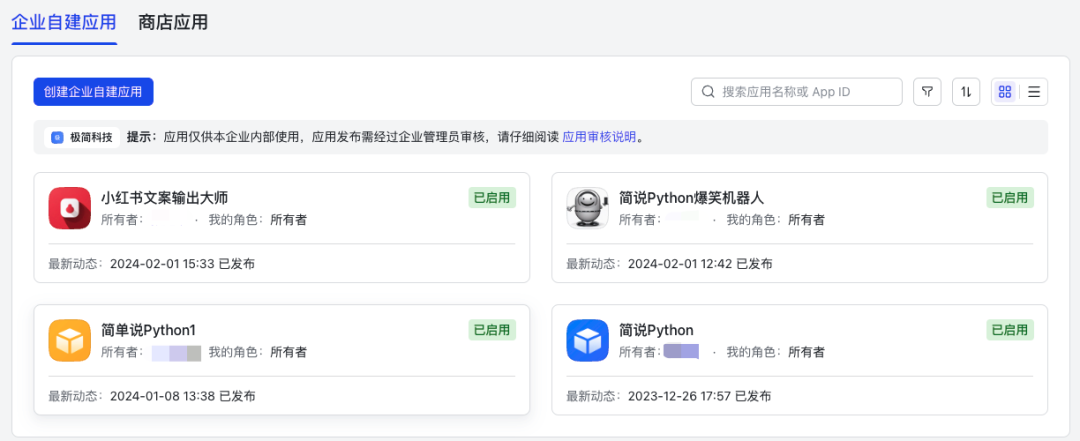
Task: Click 已启用 badge on 小红书文案输出大师
Action: (492, 198)
